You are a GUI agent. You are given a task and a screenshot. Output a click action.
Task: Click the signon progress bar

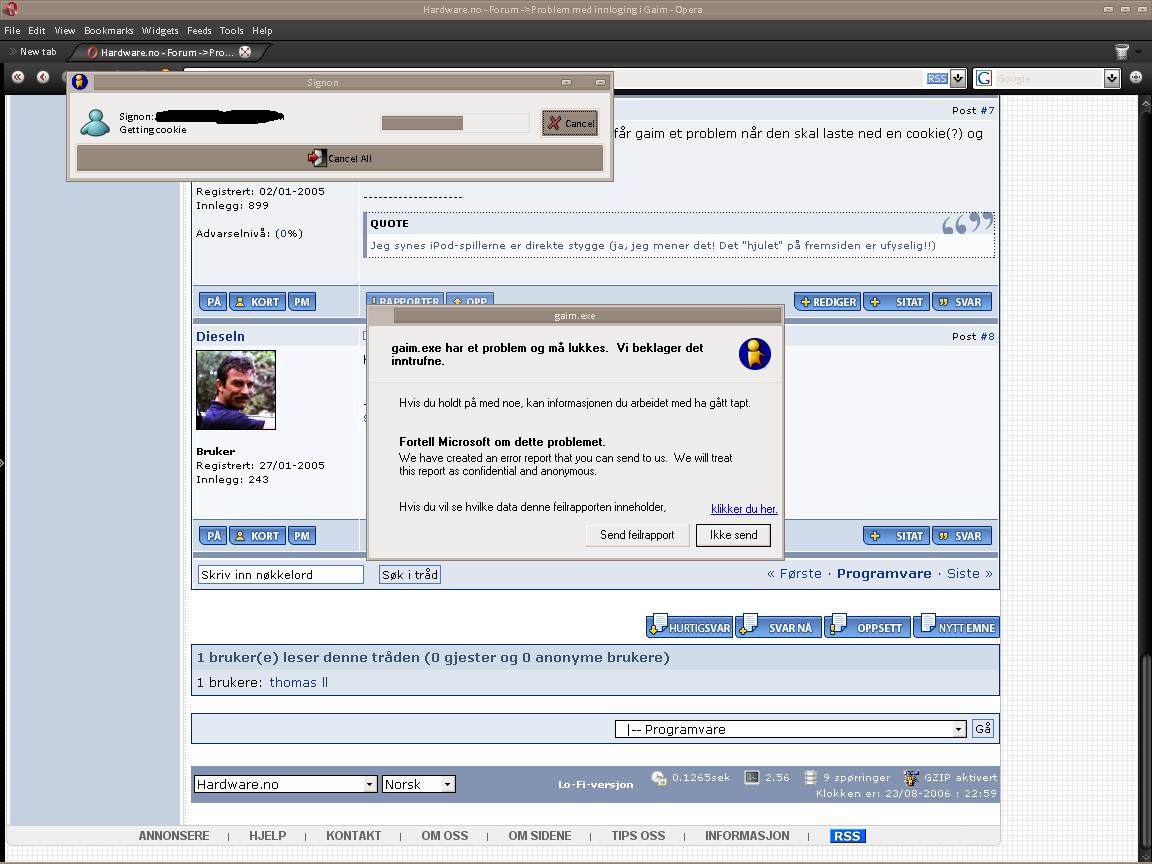456,123
